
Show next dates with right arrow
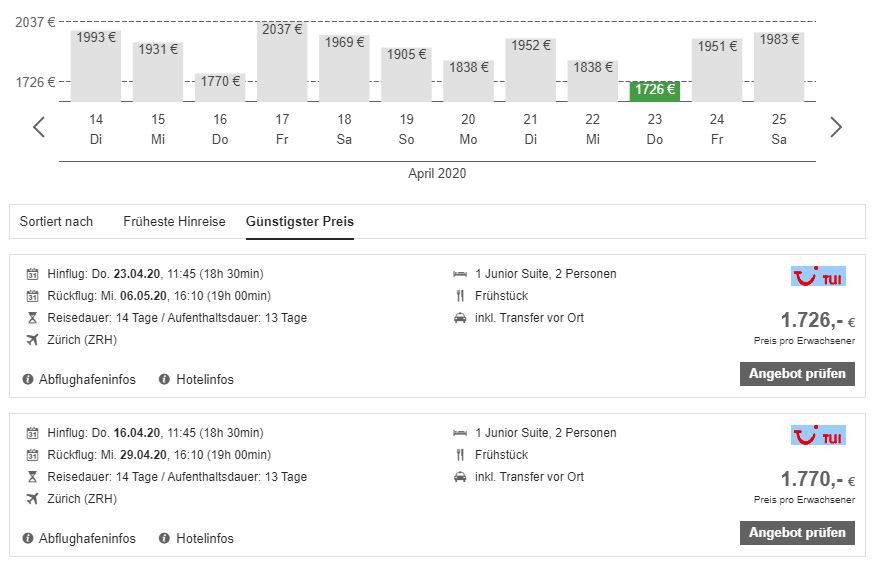pos(836,127)
